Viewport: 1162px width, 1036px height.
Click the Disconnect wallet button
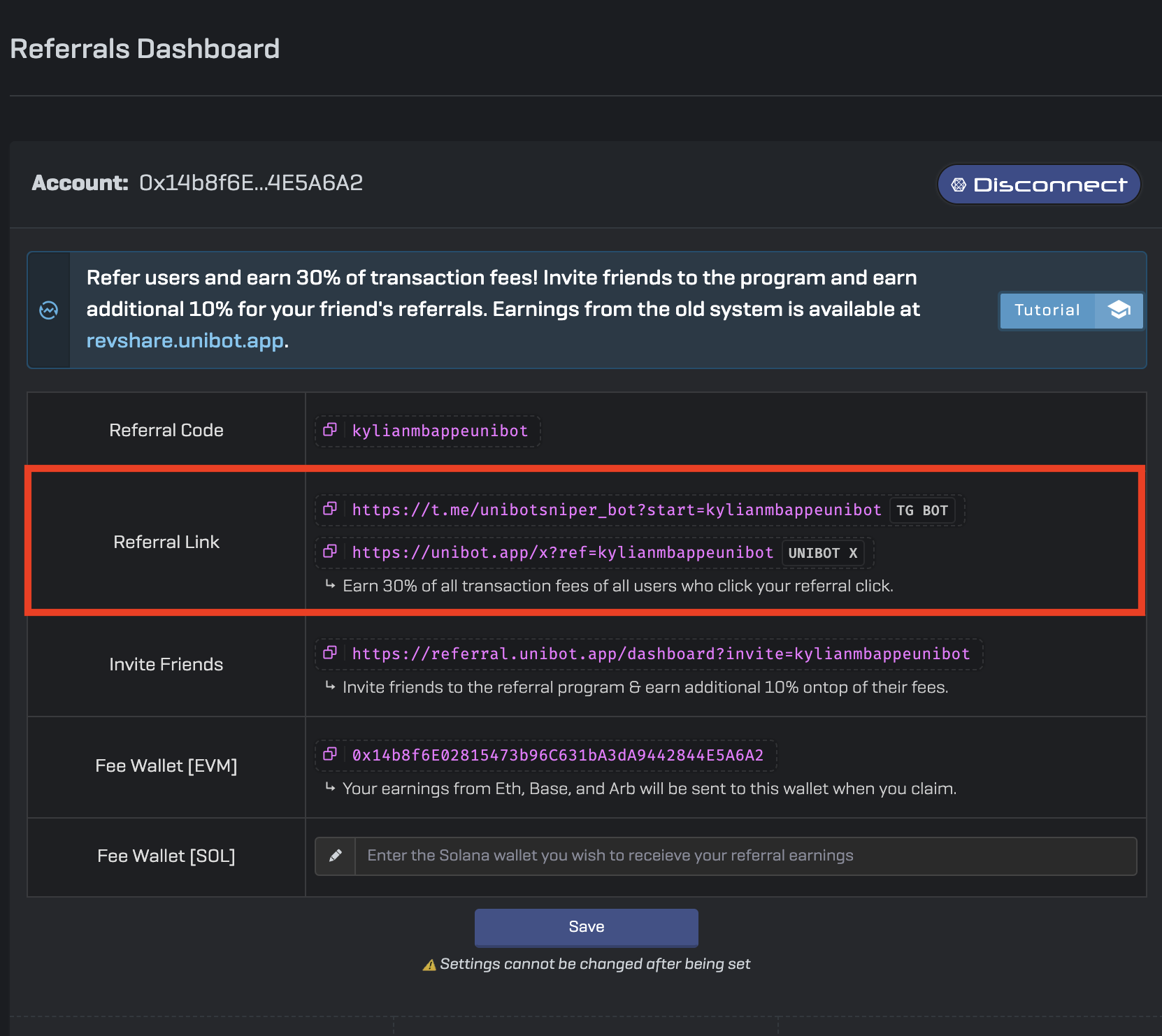tap(1039, 185)
